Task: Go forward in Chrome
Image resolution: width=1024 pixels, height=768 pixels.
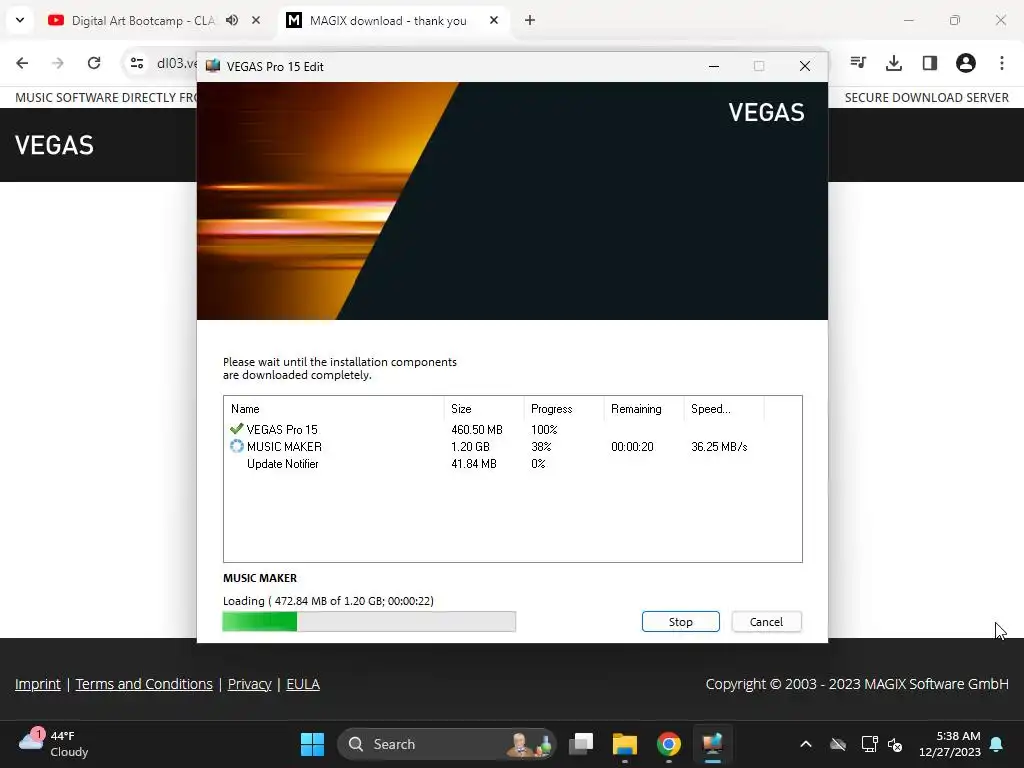Action: click(x=57, y=63)
